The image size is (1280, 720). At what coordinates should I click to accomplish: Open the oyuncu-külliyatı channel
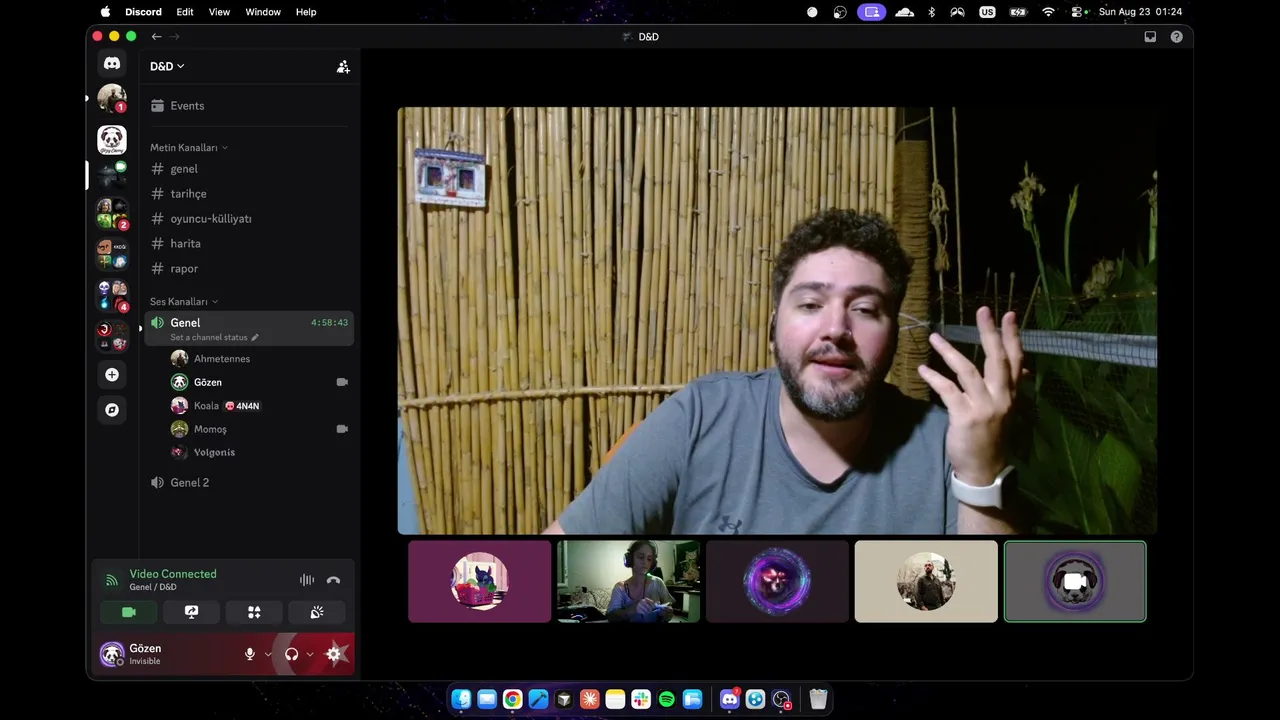click(249, 219)
